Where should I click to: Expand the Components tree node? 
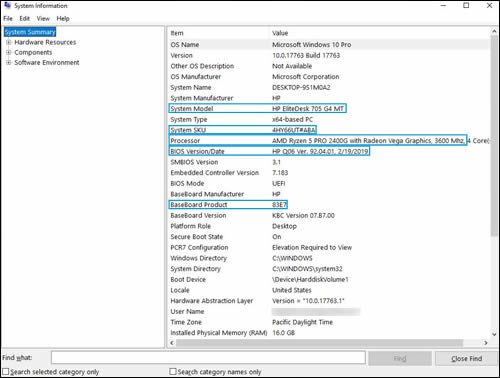[9, 52]
